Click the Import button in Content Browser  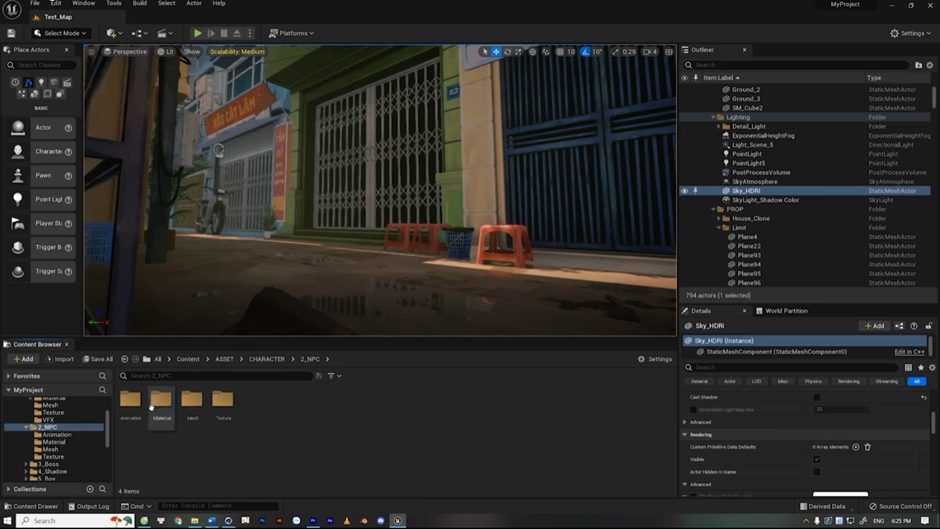click(x=59, y=359)
